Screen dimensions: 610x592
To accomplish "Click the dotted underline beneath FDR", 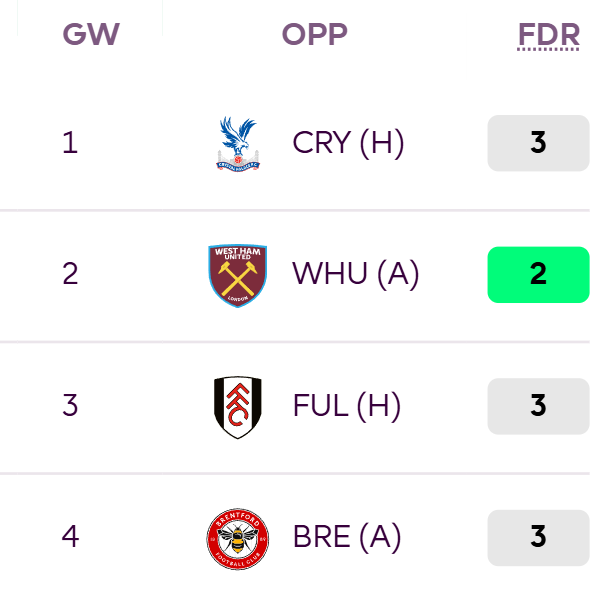I will tap(549, 49).
